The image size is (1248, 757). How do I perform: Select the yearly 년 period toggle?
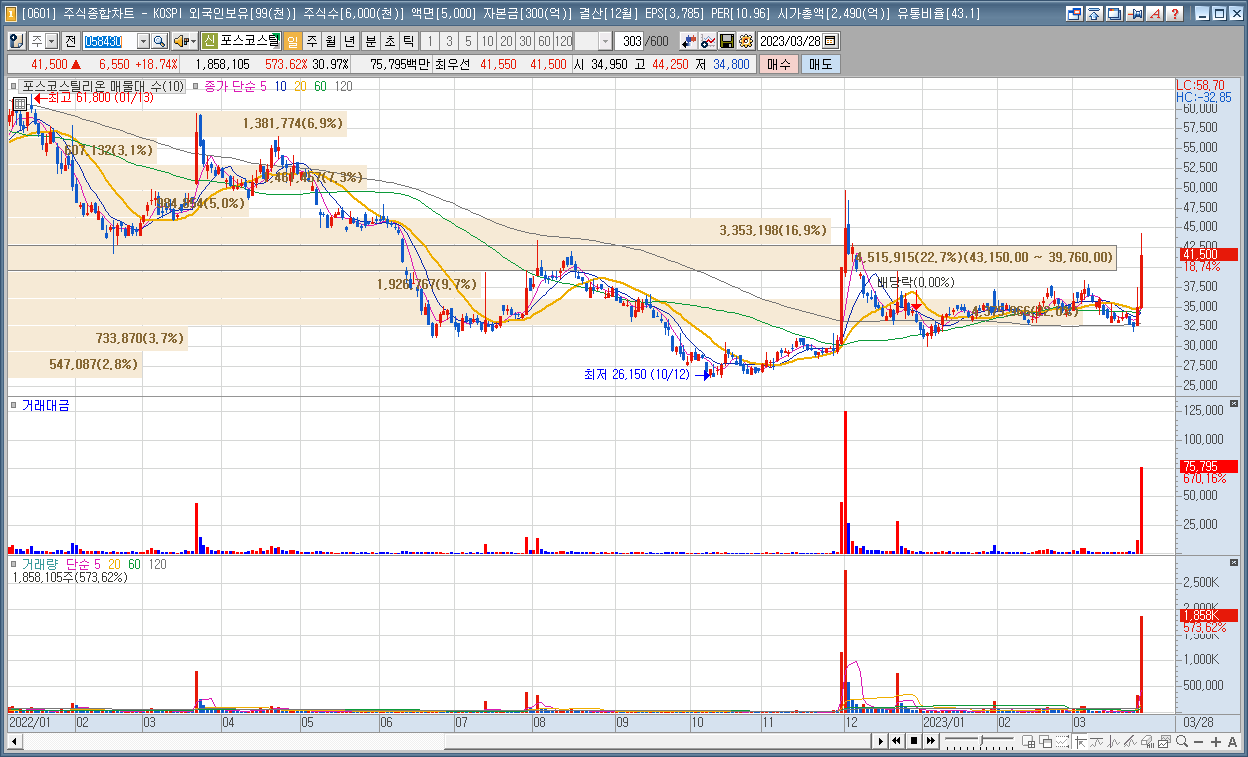tap(350, 41)
